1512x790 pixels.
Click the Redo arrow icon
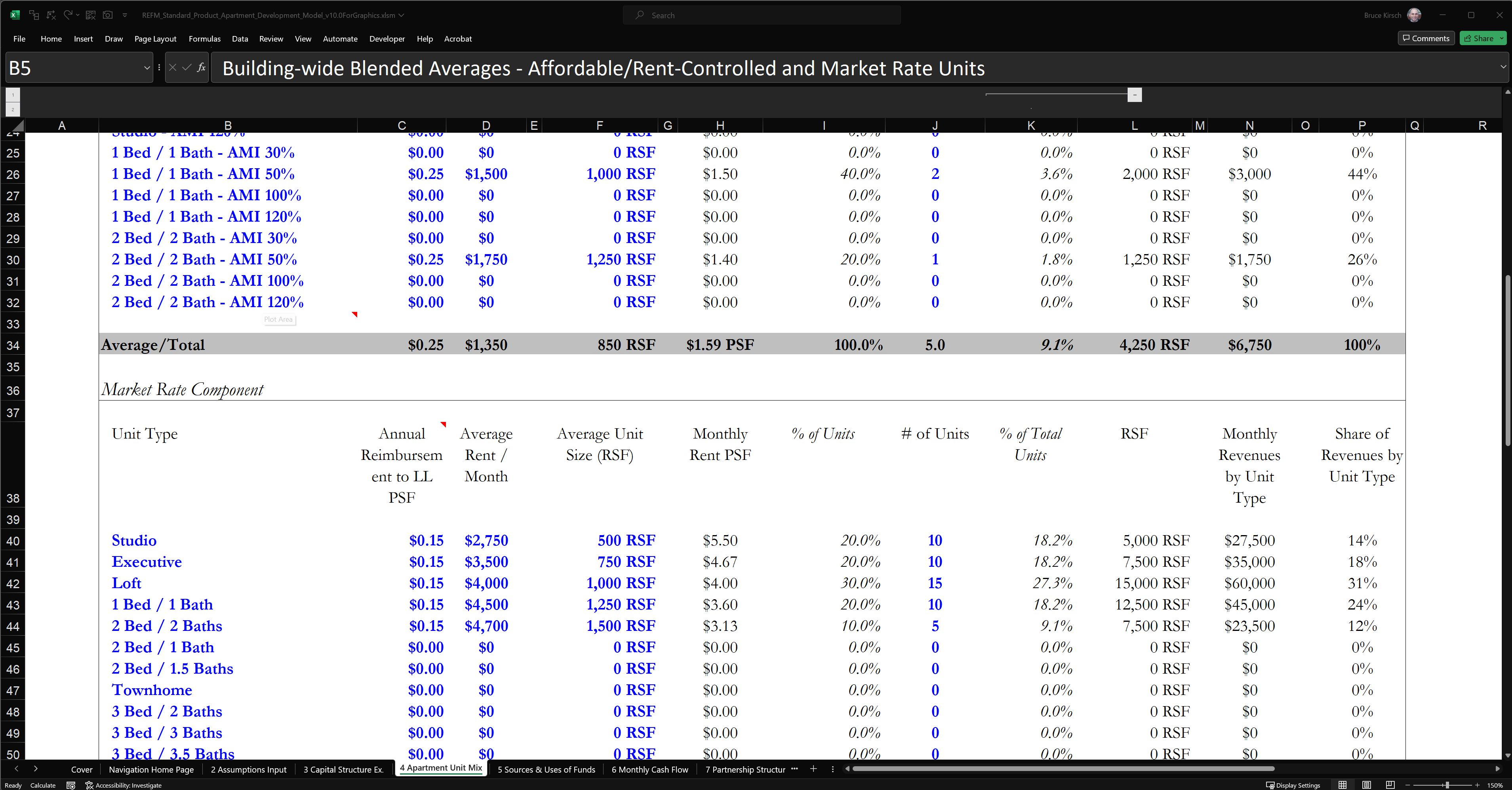pyautogui.click(x=68, y=15)
